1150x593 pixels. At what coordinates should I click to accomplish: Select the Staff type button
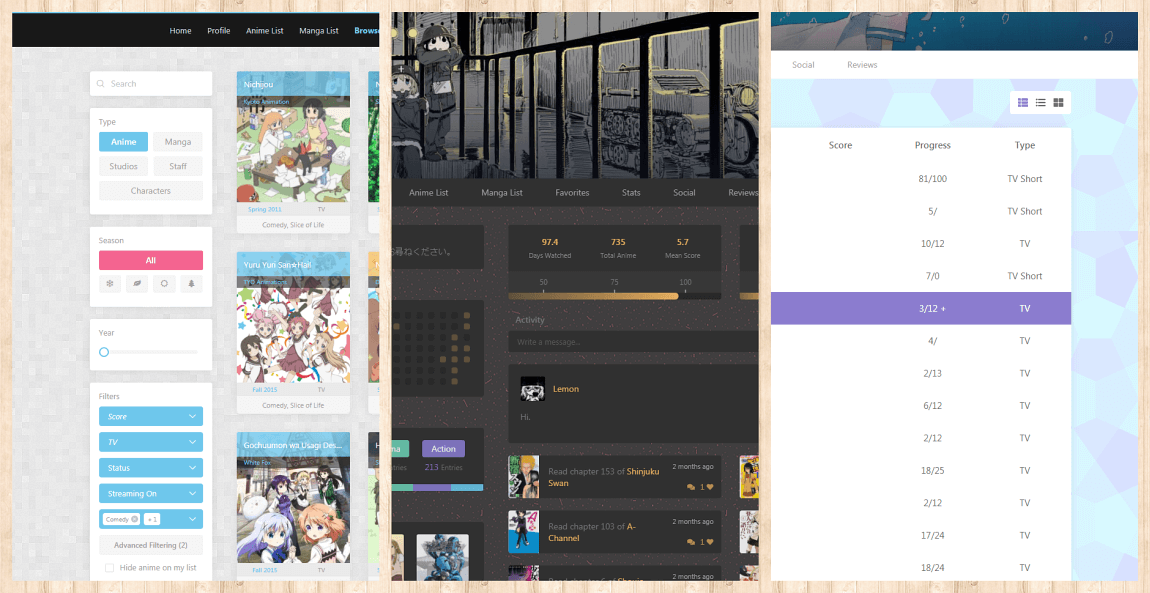(x=178, y=166)
